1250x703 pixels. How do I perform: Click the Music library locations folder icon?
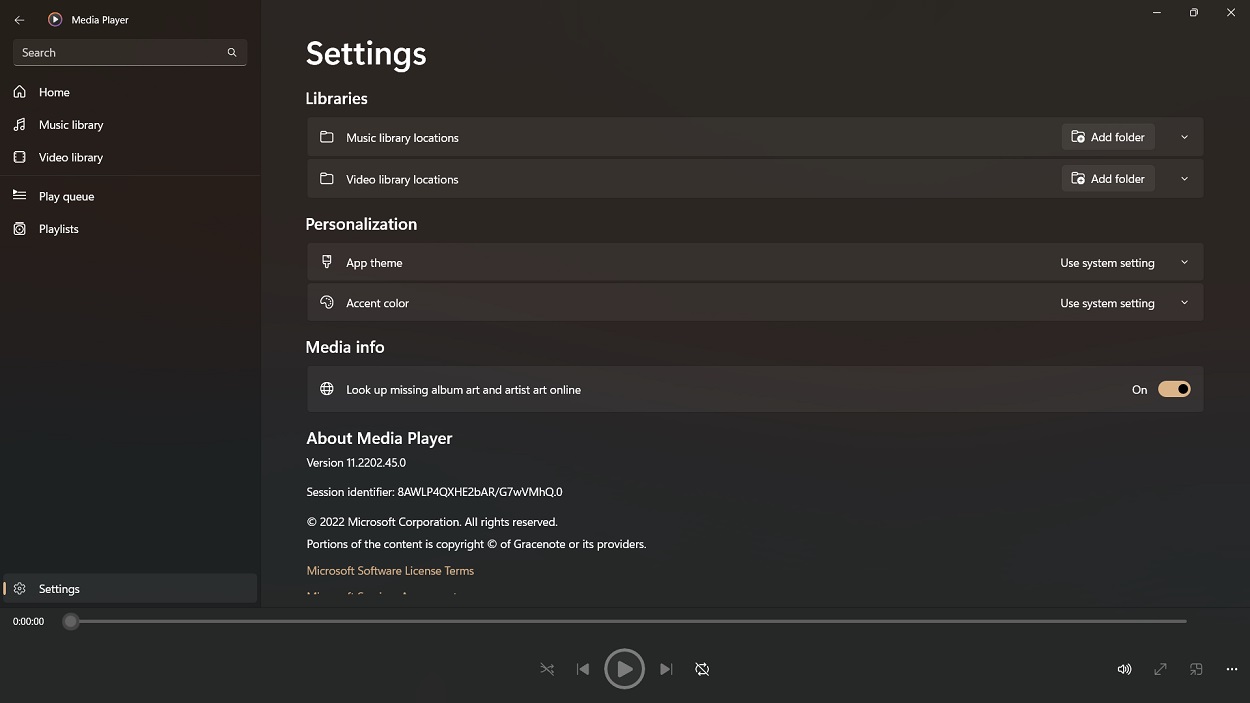click(326, 137)
